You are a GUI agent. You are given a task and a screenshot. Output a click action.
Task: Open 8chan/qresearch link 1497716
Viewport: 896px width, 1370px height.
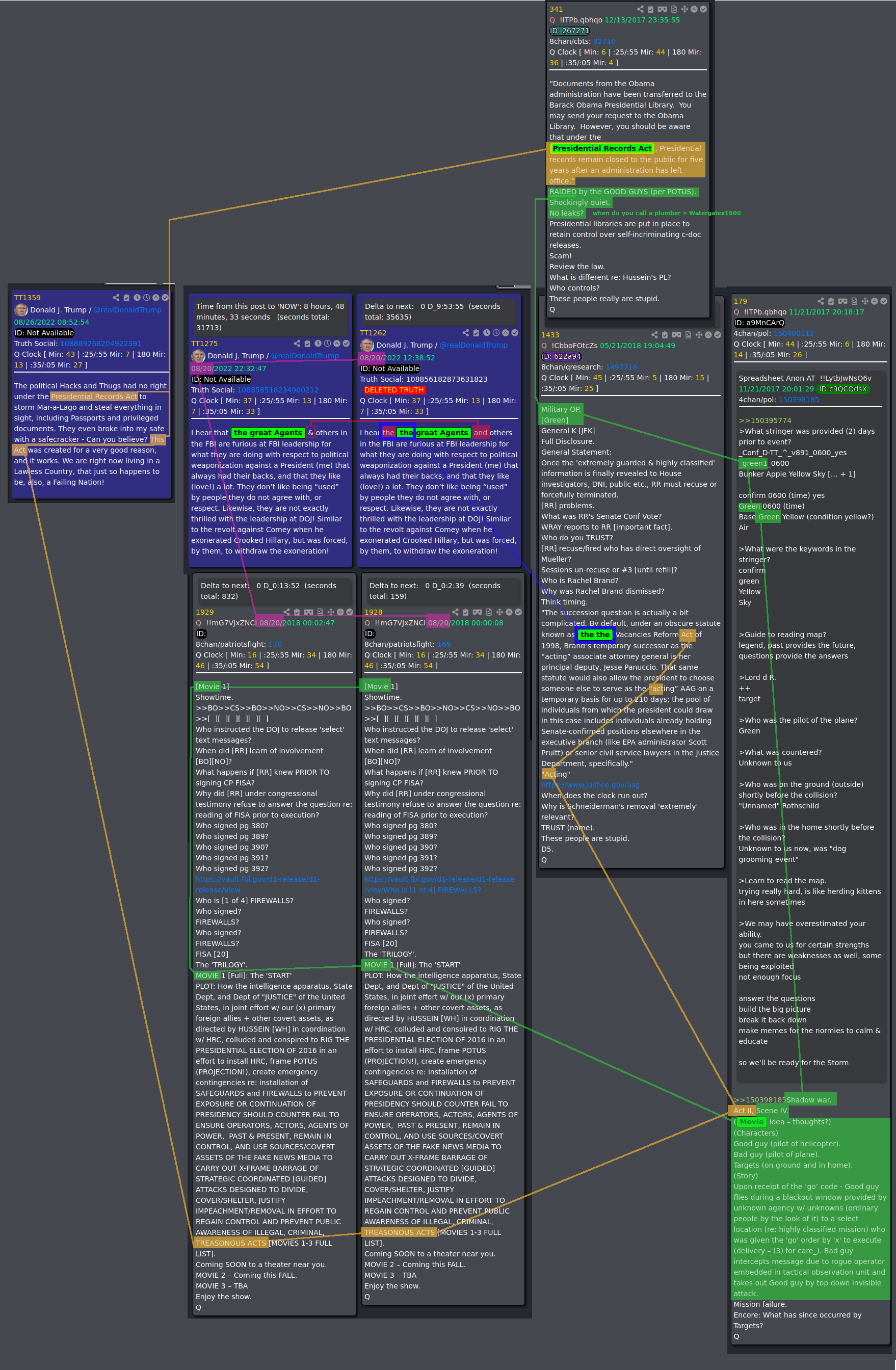click(x=621, y=366)
